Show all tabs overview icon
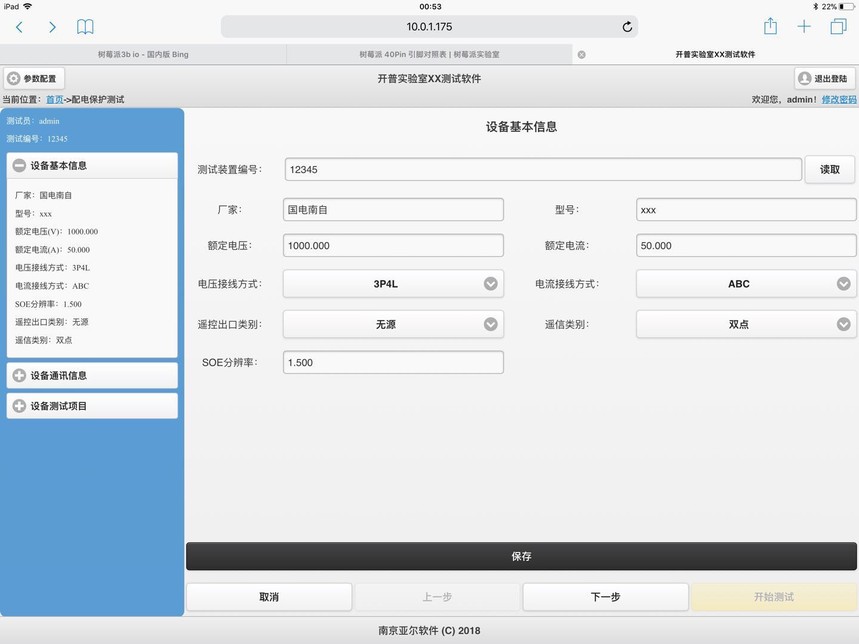The image size is (859, 644). tap(838, 27)
